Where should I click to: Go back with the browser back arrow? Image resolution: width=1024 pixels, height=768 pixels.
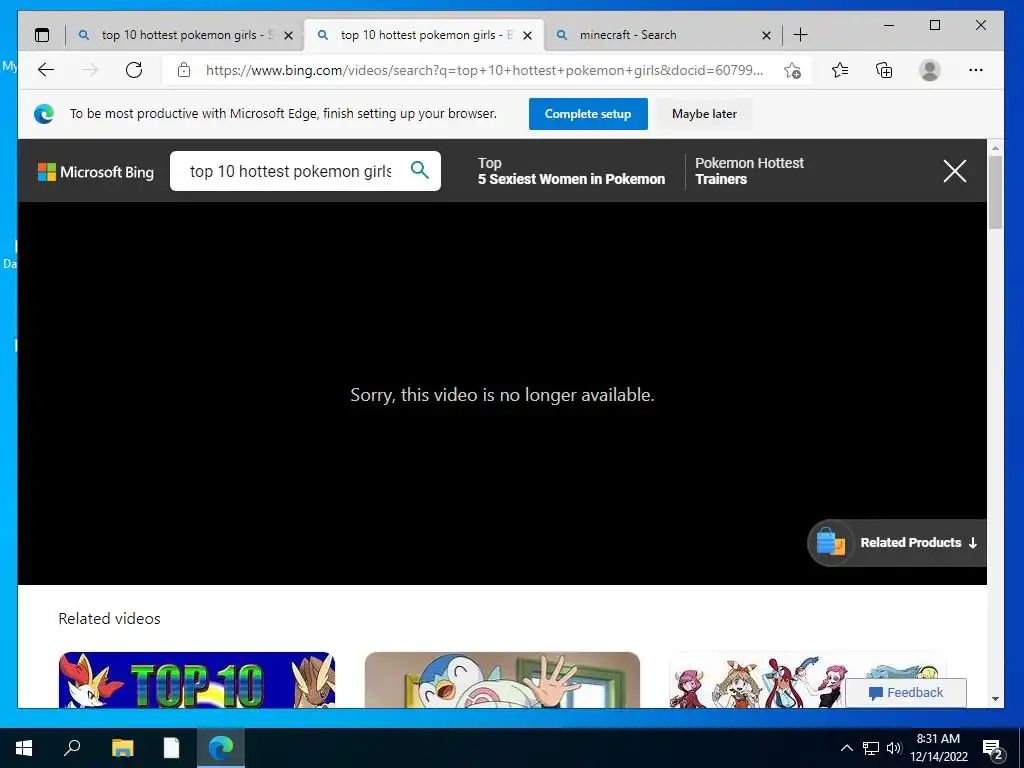46,70
